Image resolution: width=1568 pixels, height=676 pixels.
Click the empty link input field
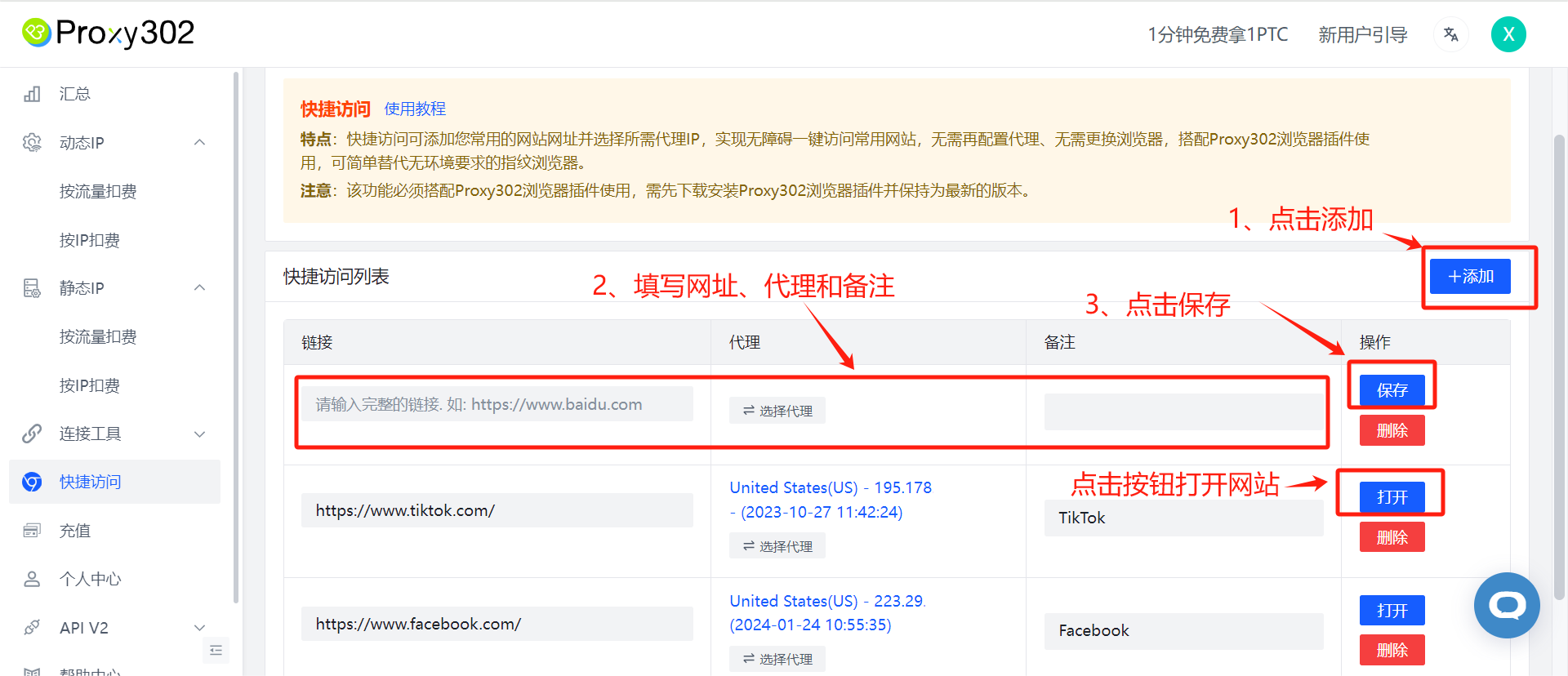497,404
